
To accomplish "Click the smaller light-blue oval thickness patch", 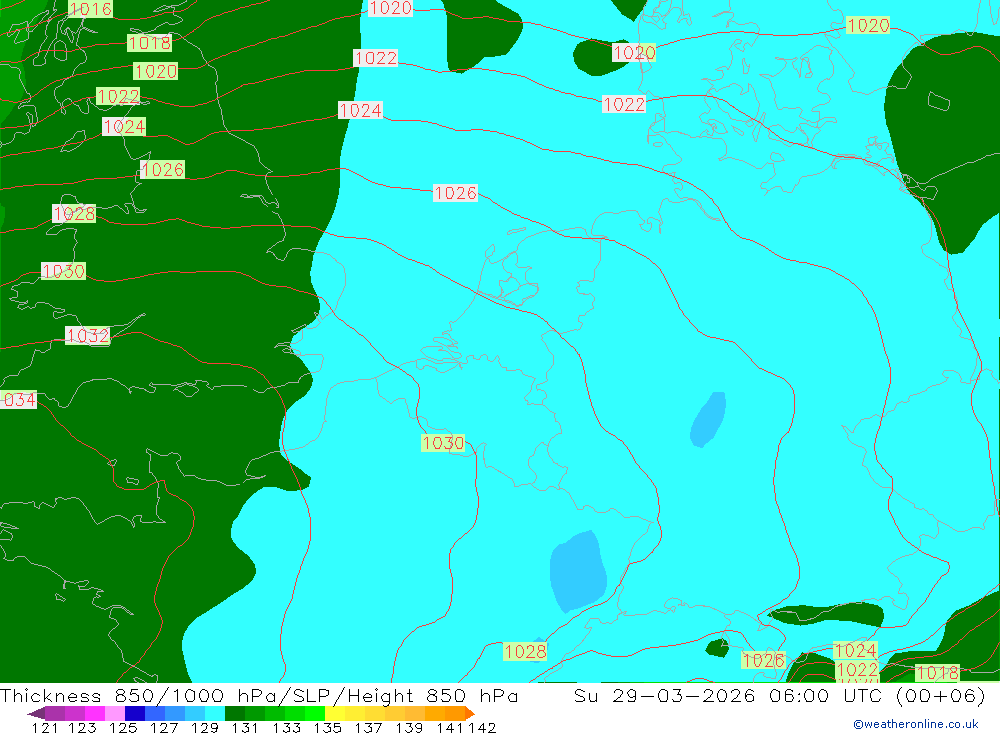I will (x=709, y=419).
